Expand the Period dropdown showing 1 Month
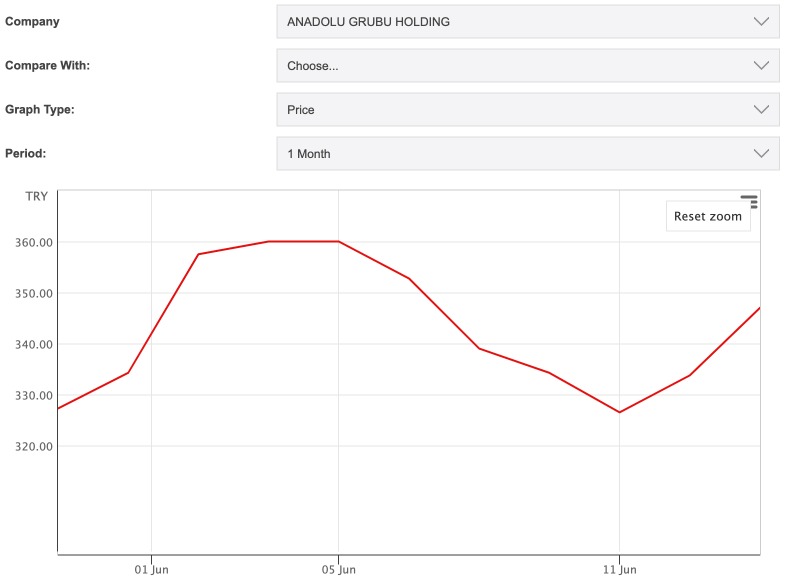 527,154
